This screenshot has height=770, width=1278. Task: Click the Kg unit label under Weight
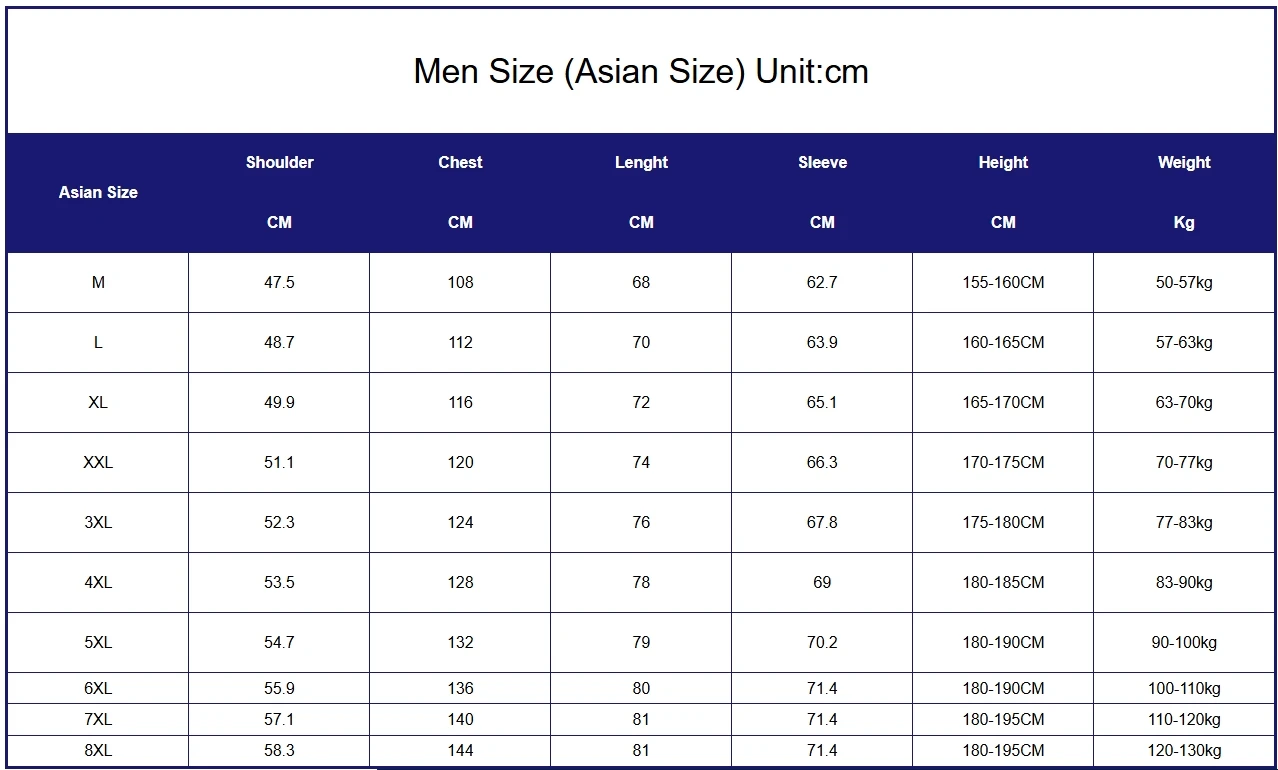click(x=1183, y=222)
